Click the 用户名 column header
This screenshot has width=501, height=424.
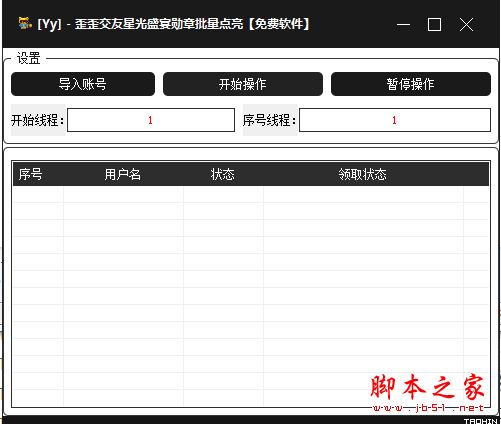click(123, 174)
